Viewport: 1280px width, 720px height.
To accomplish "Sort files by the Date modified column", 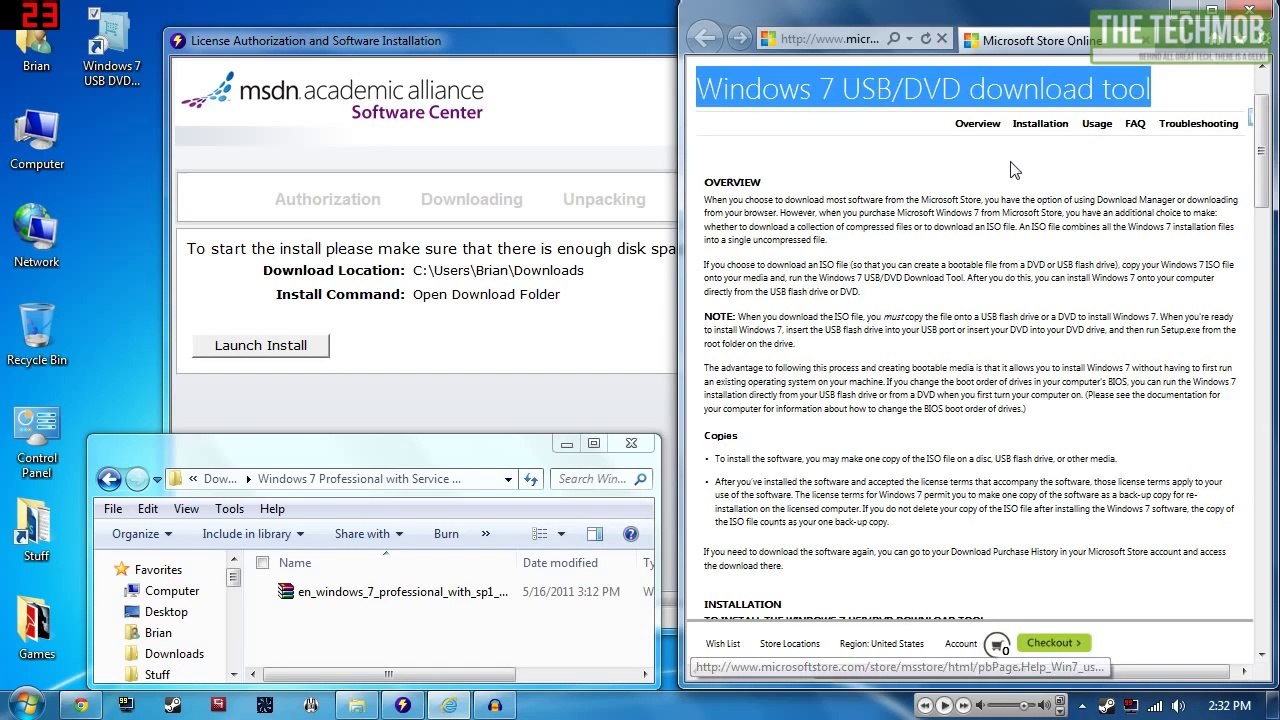I will point(560,563).
